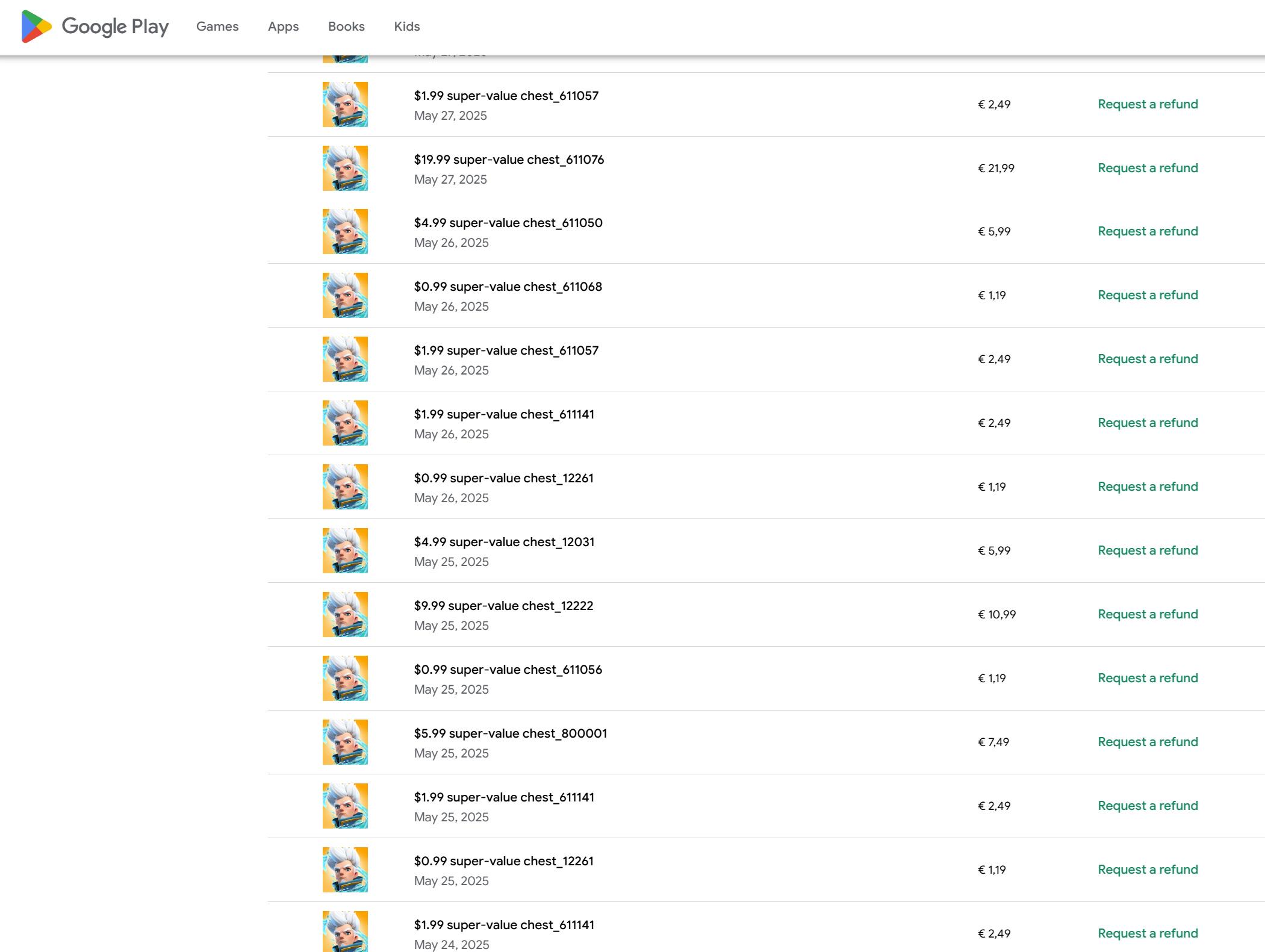
Task: Click game icon for $4.99 chest_611050
Action: (345, 231)
